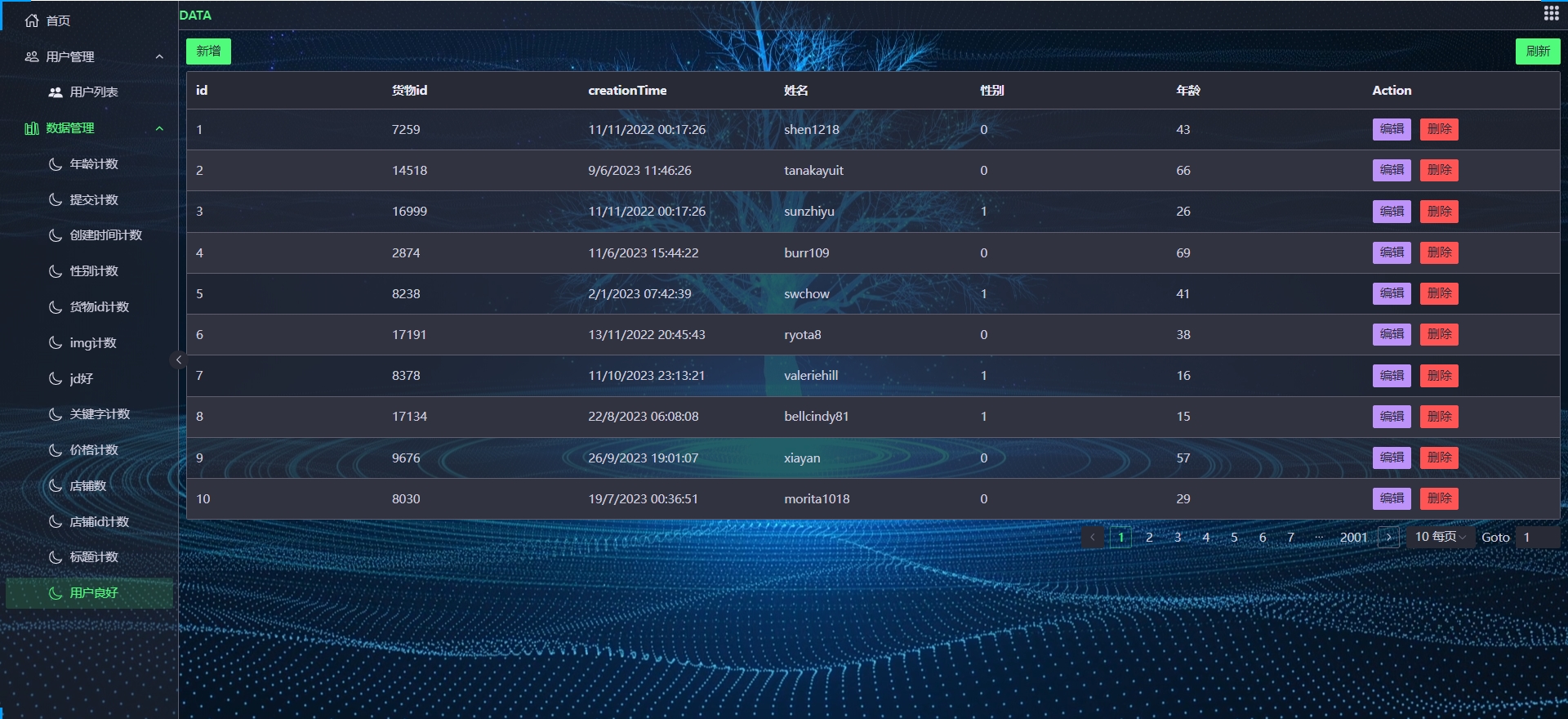Click the 用户管理 people icon
The image size is (1568, 719).
point(32,56)
